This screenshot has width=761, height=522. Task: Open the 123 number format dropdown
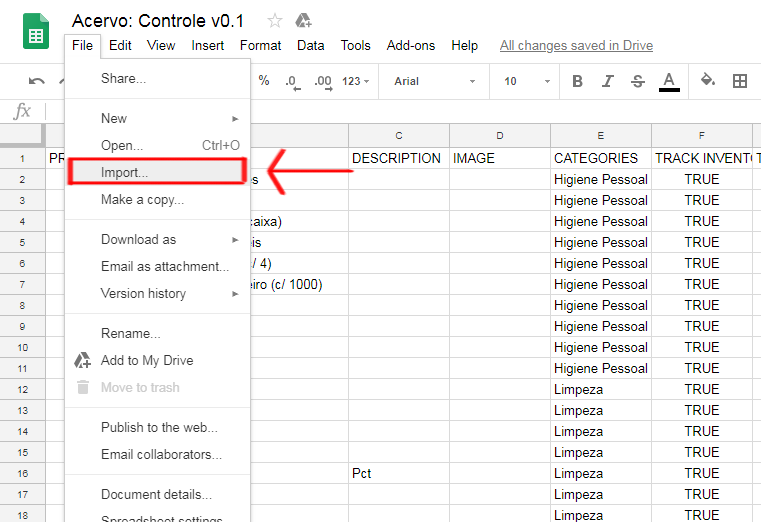[x=355, y=81]
